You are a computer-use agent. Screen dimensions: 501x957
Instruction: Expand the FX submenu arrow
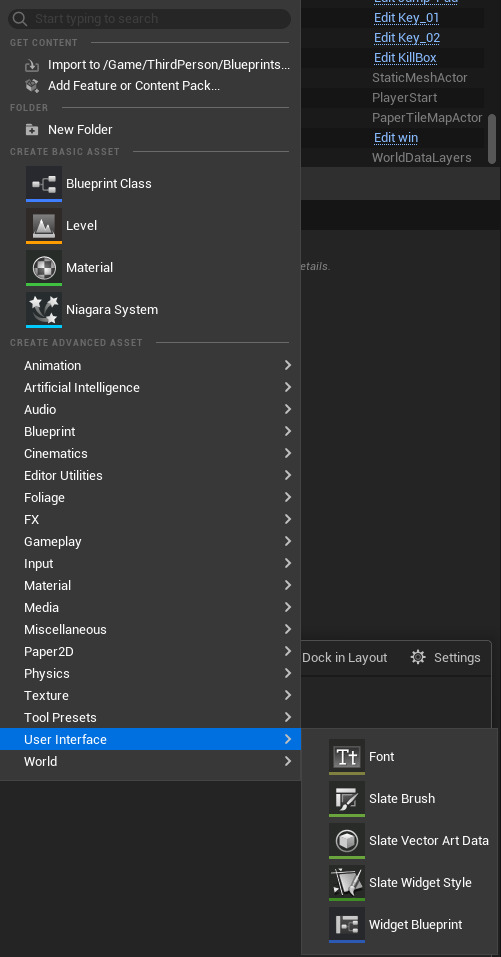287,519
